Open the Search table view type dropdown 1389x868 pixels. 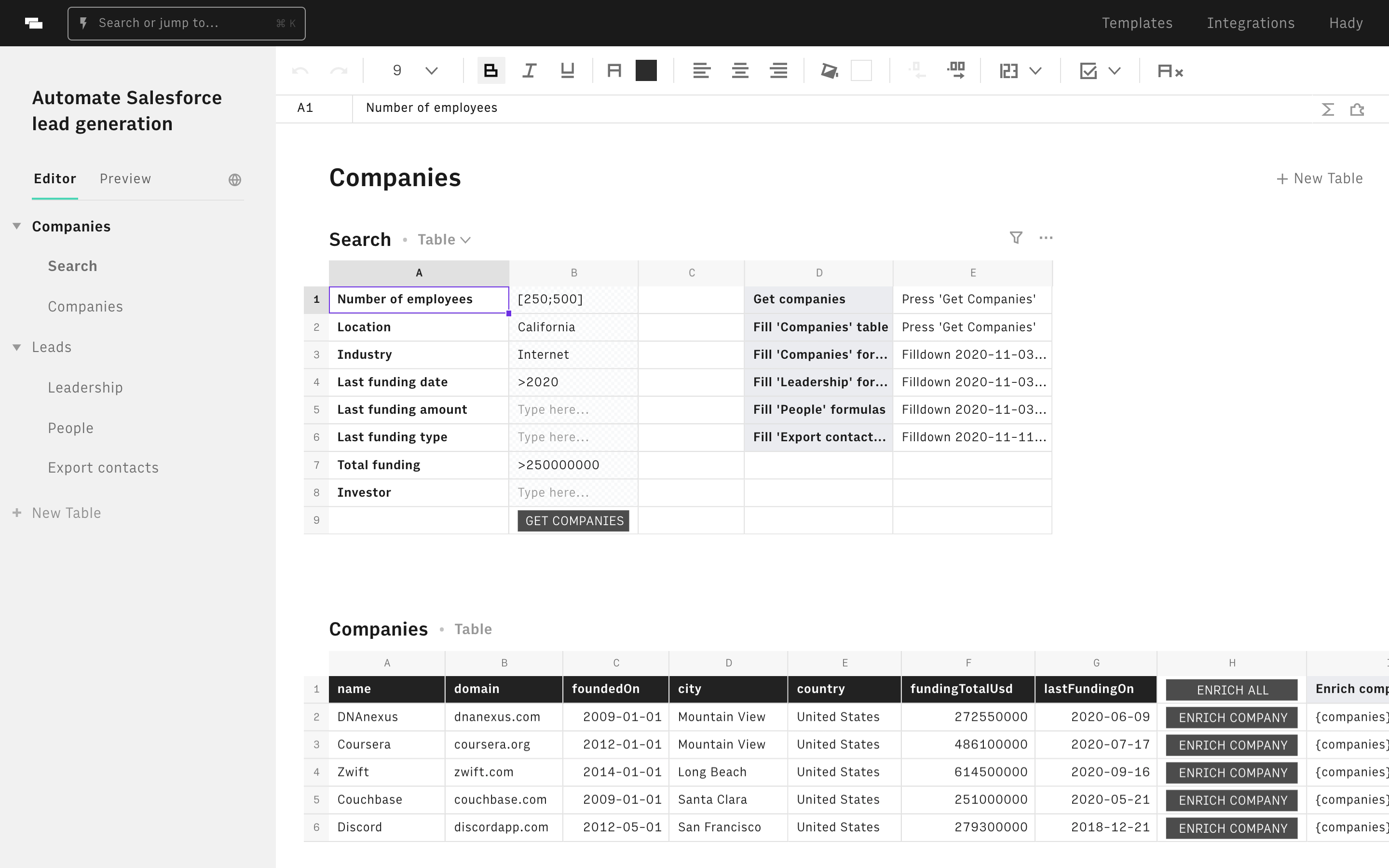click(444, 239)
